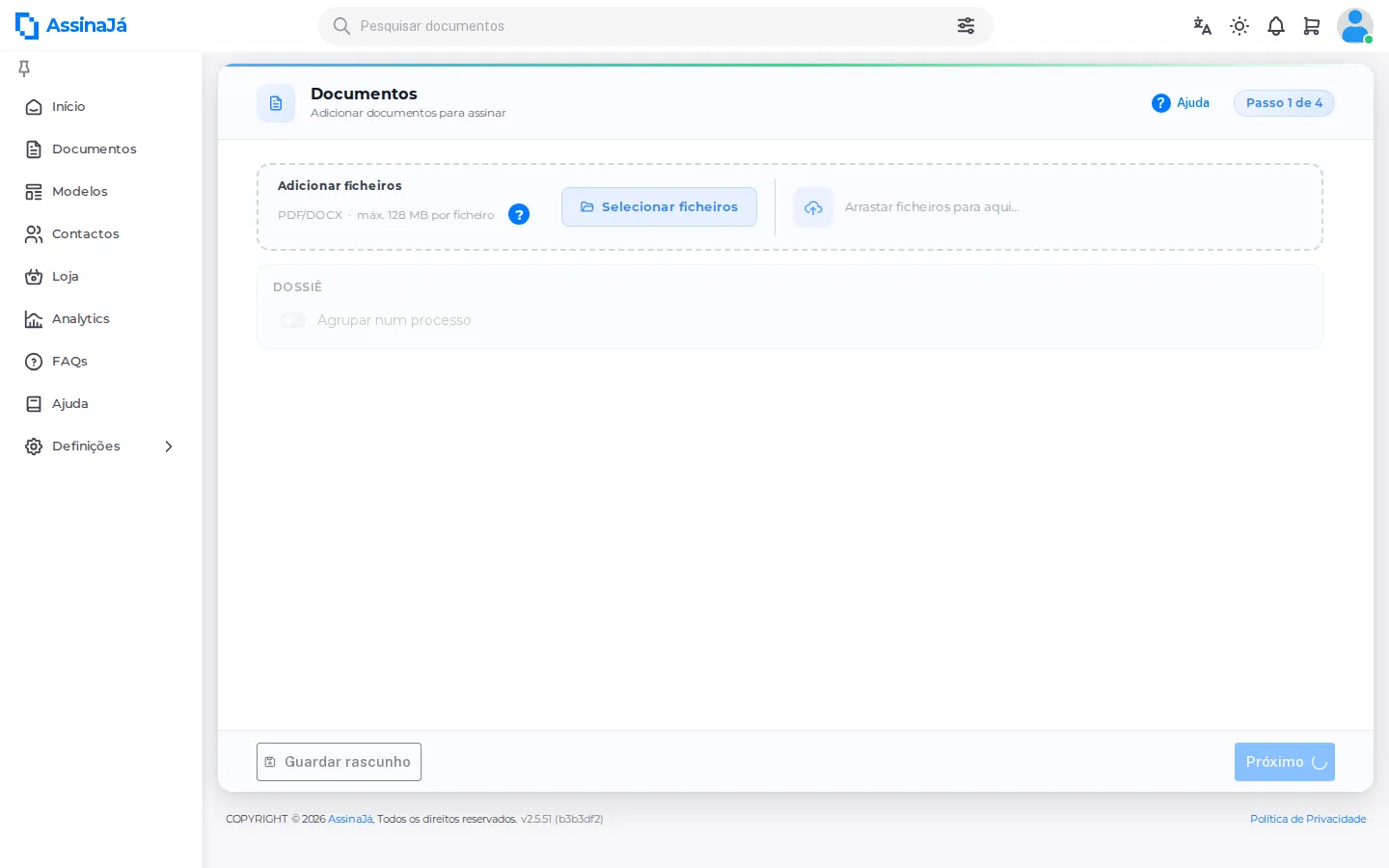Open the language translation icon

click(x=1202, y=26)
